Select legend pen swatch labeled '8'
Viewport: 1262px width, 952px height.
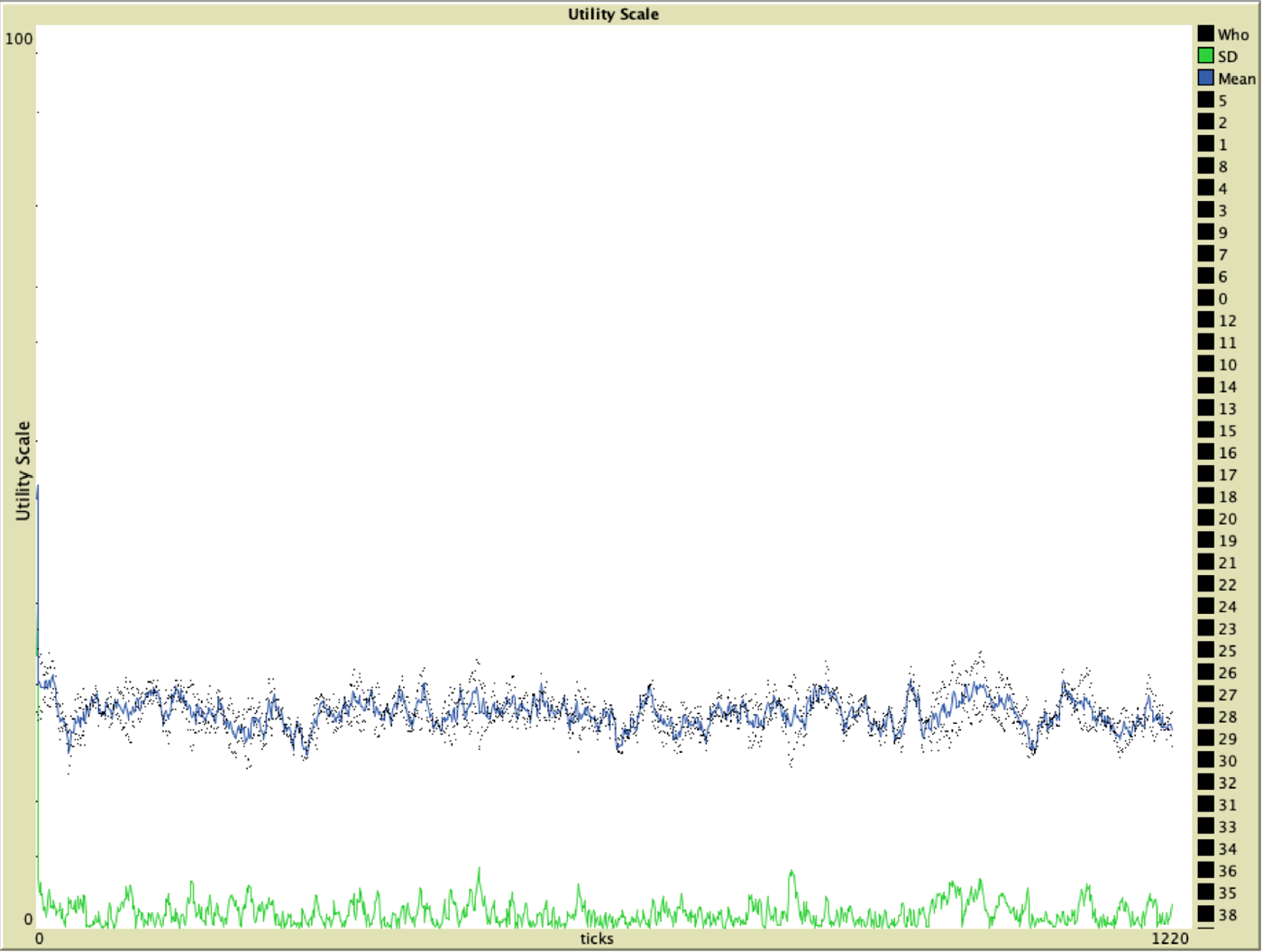click(x=1205, y=166)
